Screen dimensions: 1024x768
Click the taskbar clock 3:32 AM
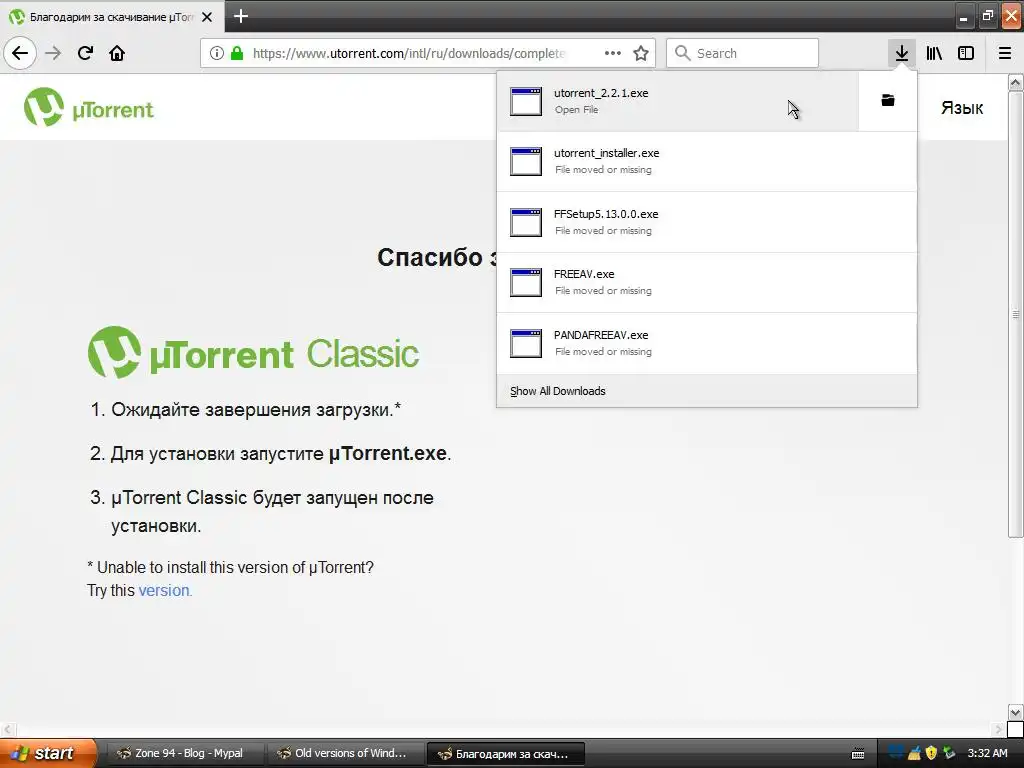(987, 753)
